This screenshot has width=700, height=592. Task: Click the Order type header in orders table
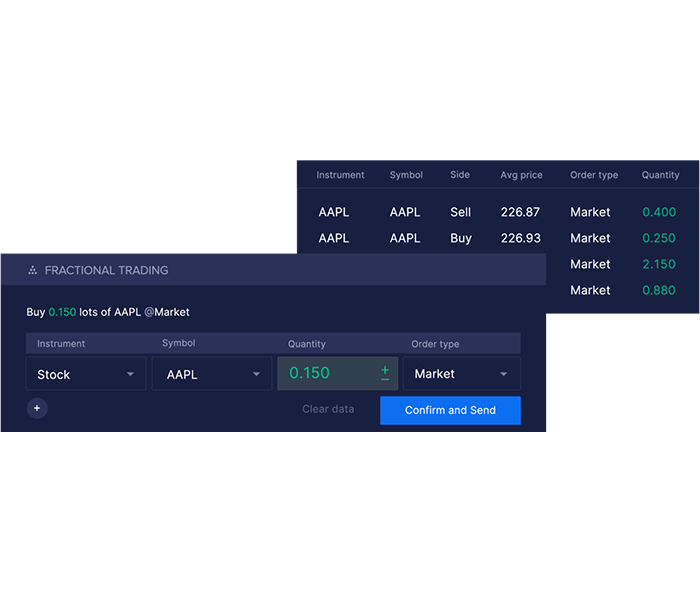[594, 175]
